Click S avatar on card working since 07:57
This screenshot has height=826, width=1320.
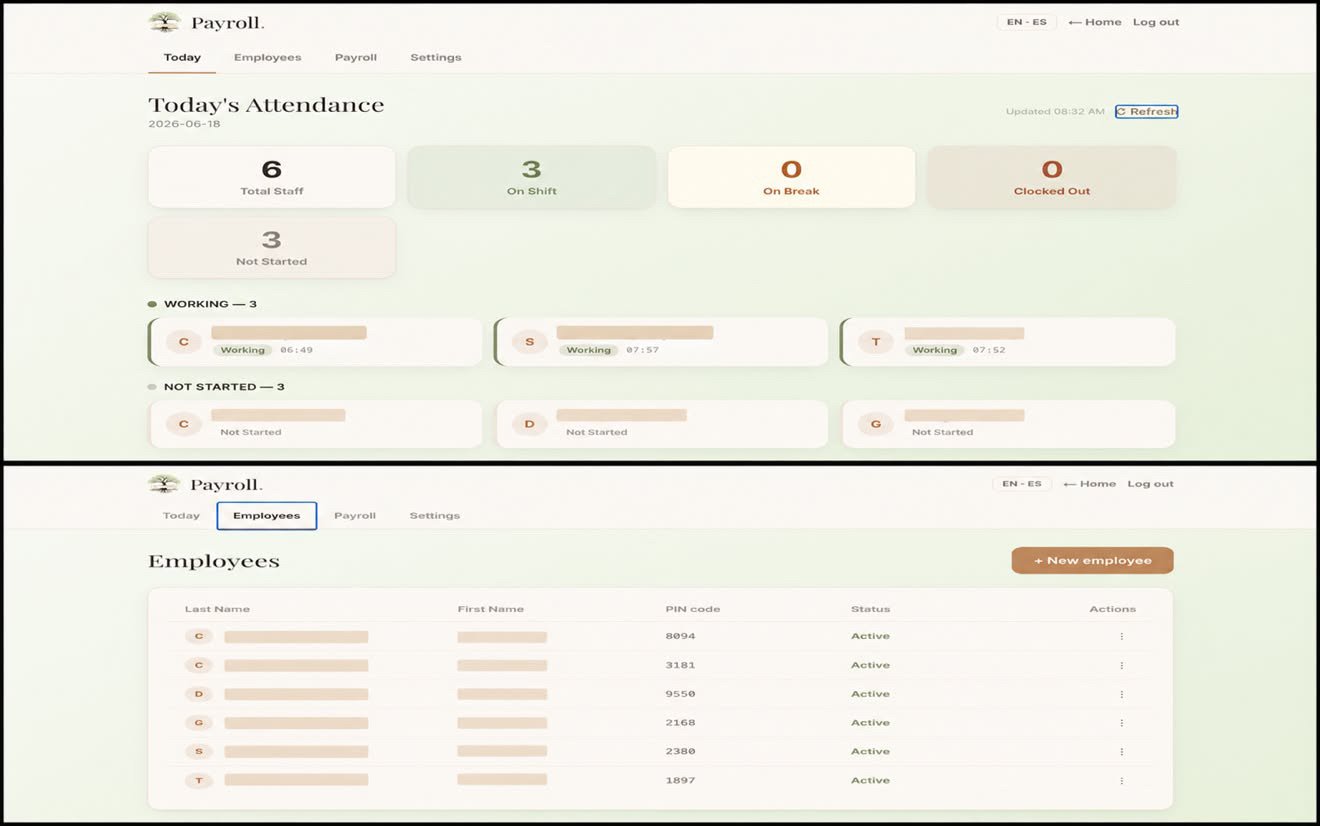coord(529,342)
